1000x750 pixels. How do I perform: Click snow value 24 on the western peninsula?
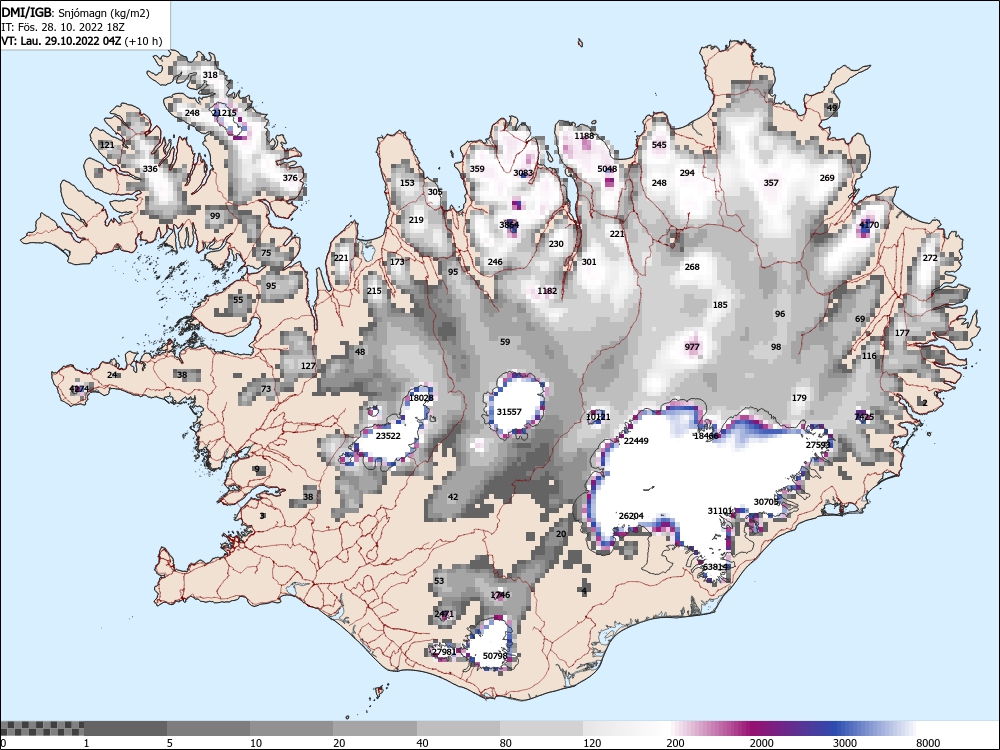point(112,374)
